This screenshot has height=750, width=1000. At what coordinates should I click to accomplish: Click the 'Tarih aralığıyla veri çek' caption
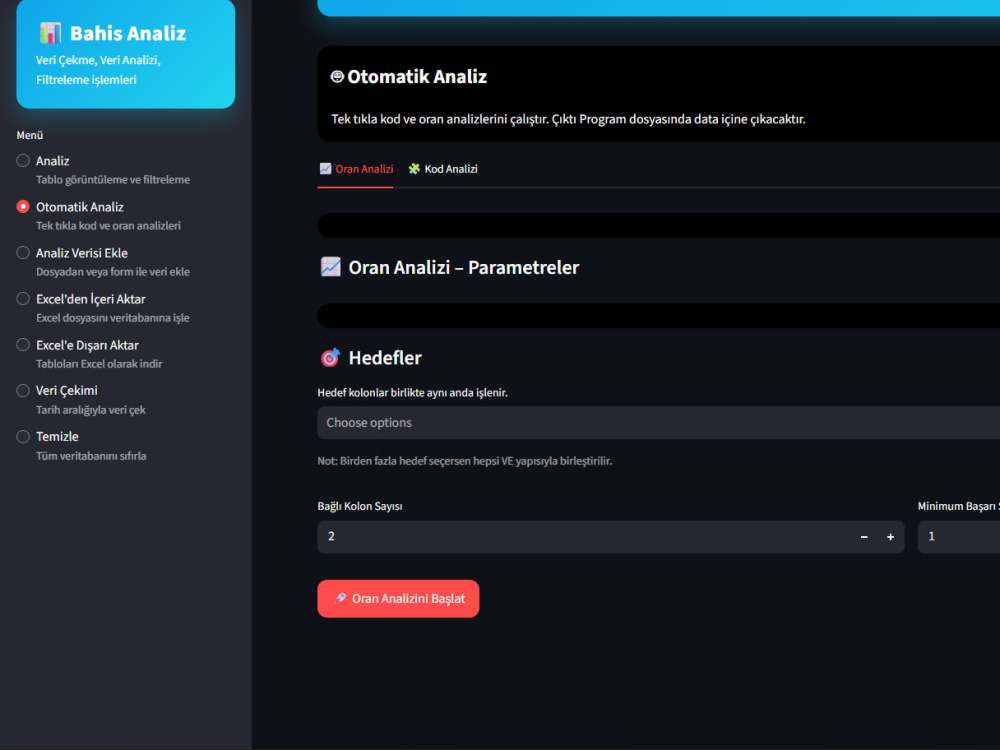click(x=91, y=409)
